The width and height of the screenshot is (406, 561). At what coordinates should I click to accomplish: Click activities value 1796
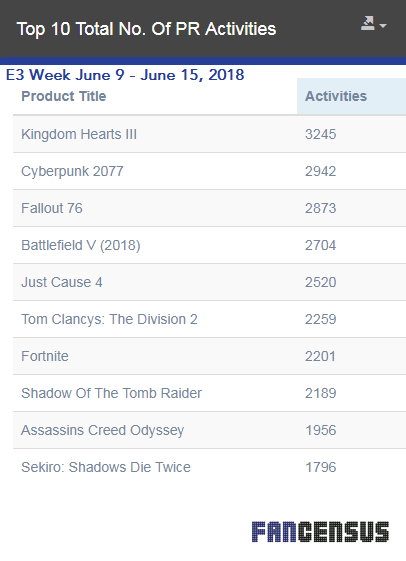(x=321, y=467)
